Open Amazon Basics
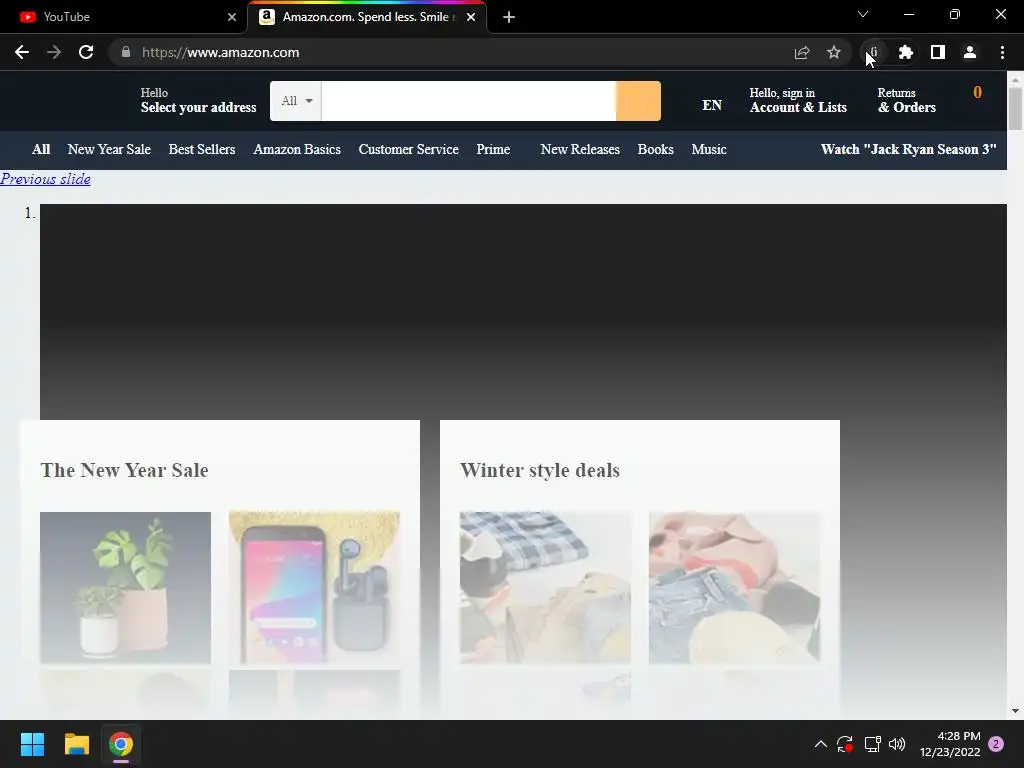 (297, 150)
